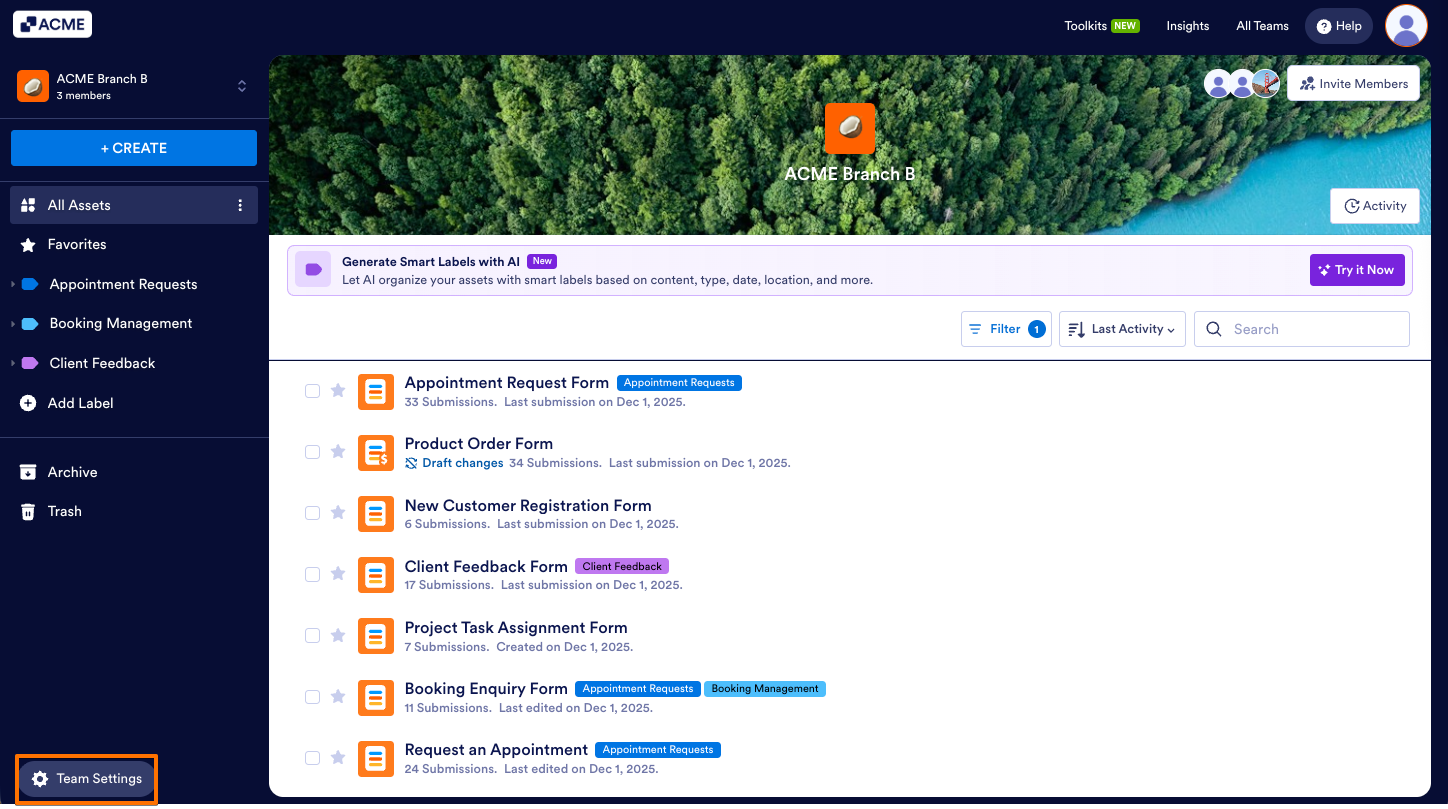Click the purple smart label icon in AI banner

tap(313, 269)
